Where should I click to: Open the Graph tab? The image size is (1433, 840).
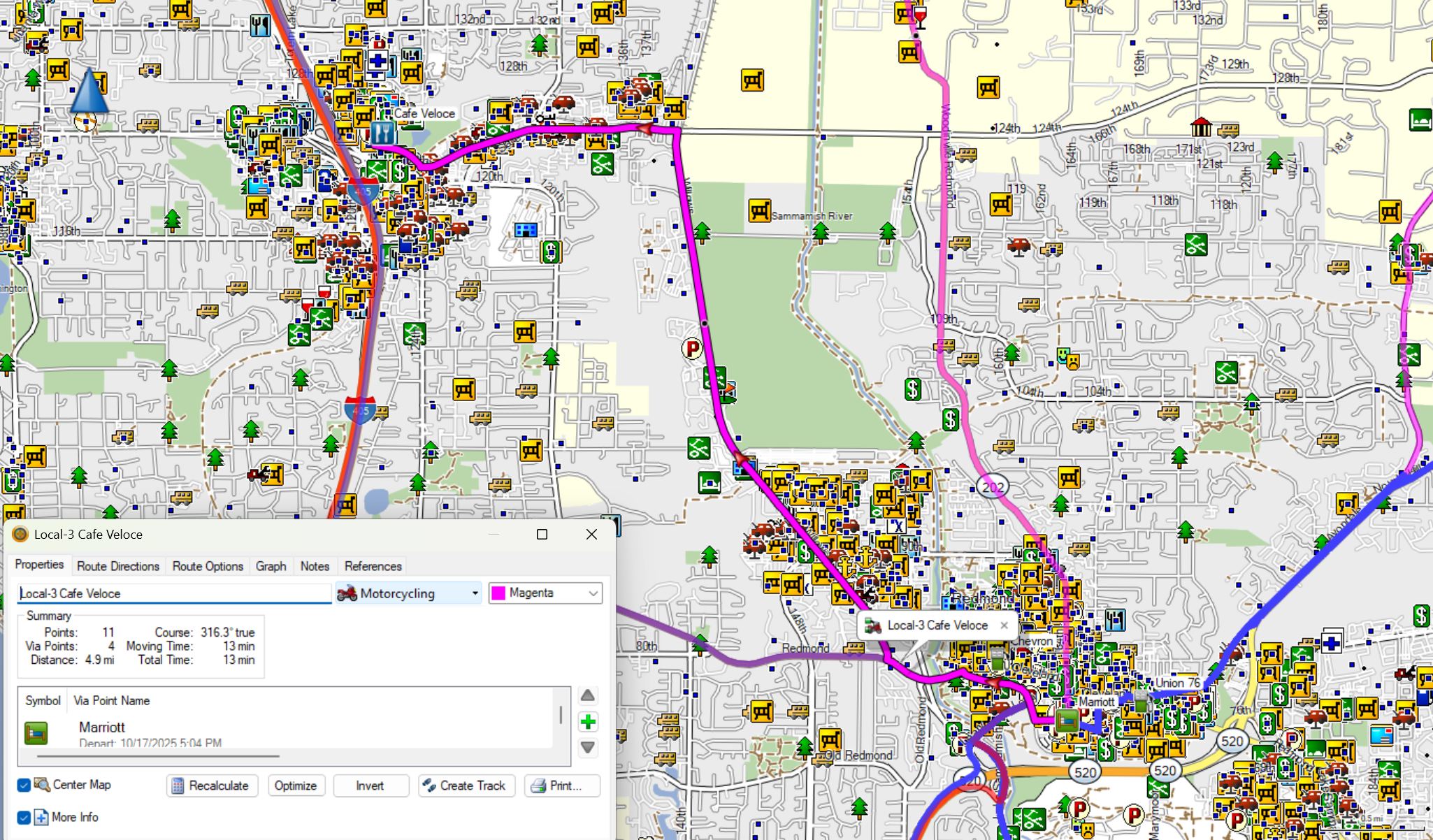tap(271, 566)
